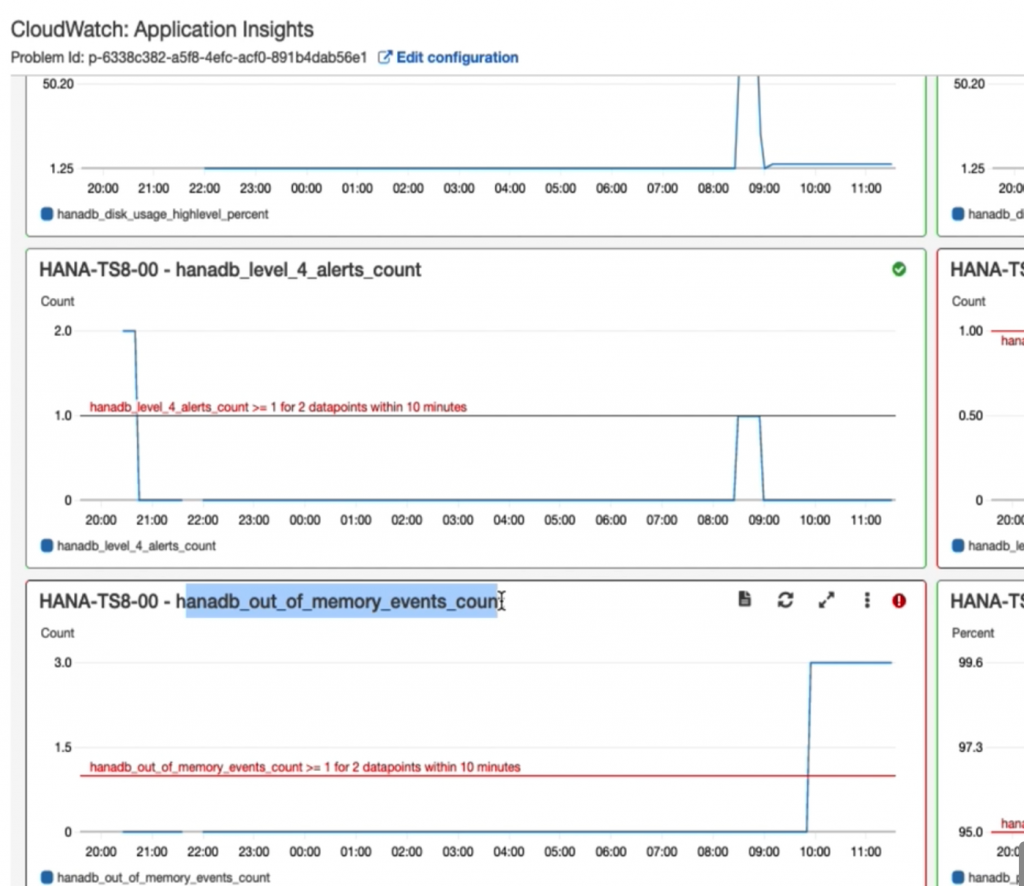Open the external link icon beside Edit configuration
The width and height of the screenshot is (1024, 886).
point(385,57)
